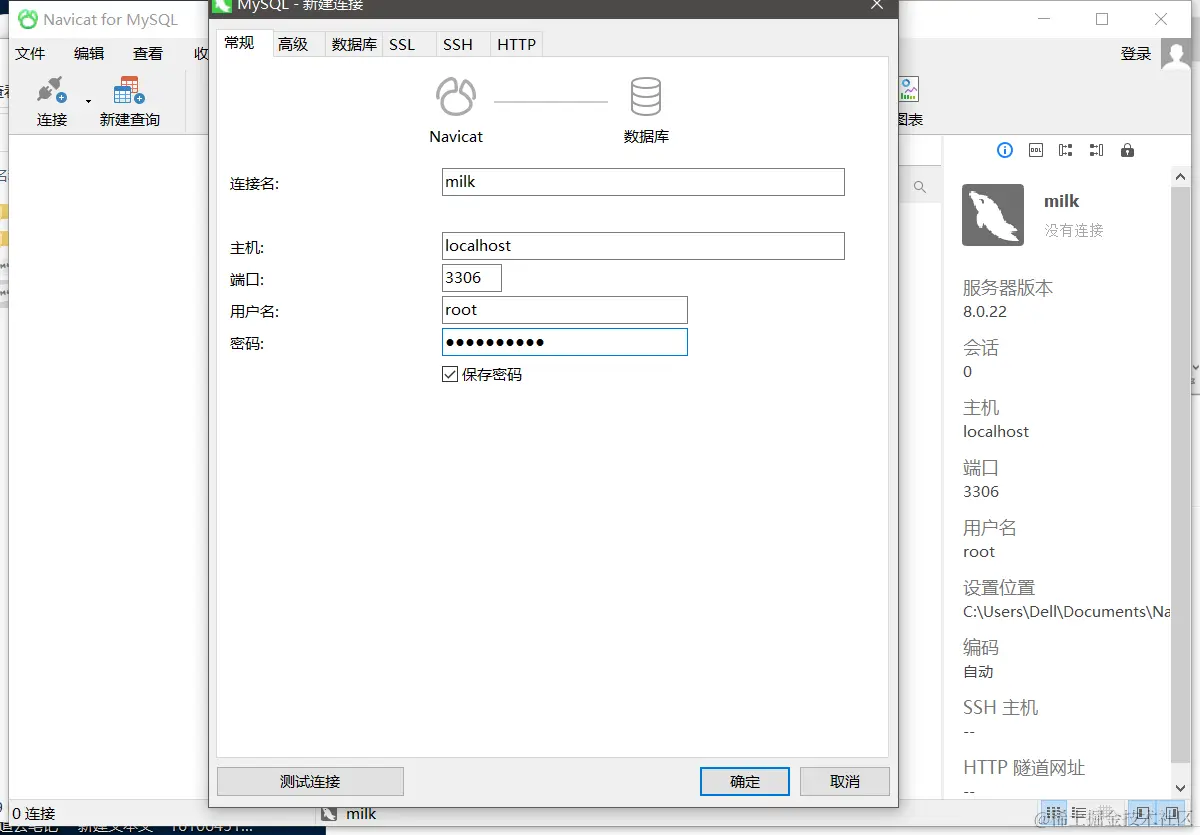The image size is (1200, 835).
Task: Click the 测试连接 button
Action: point(310,782)
